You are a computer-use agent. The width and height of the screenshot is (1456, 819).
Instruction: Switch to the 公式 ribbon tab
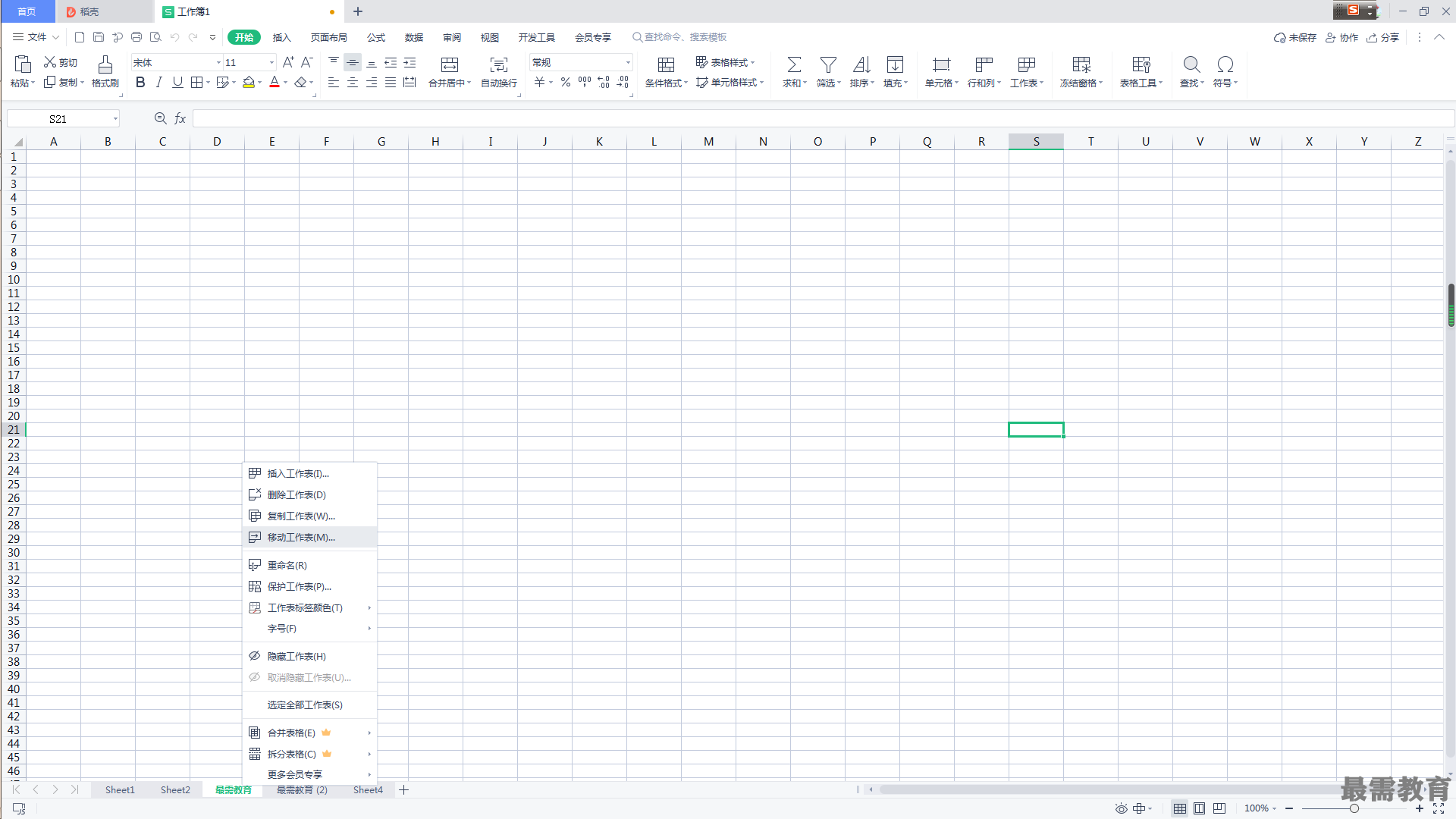pyautogui.click(x=376, y=37)
